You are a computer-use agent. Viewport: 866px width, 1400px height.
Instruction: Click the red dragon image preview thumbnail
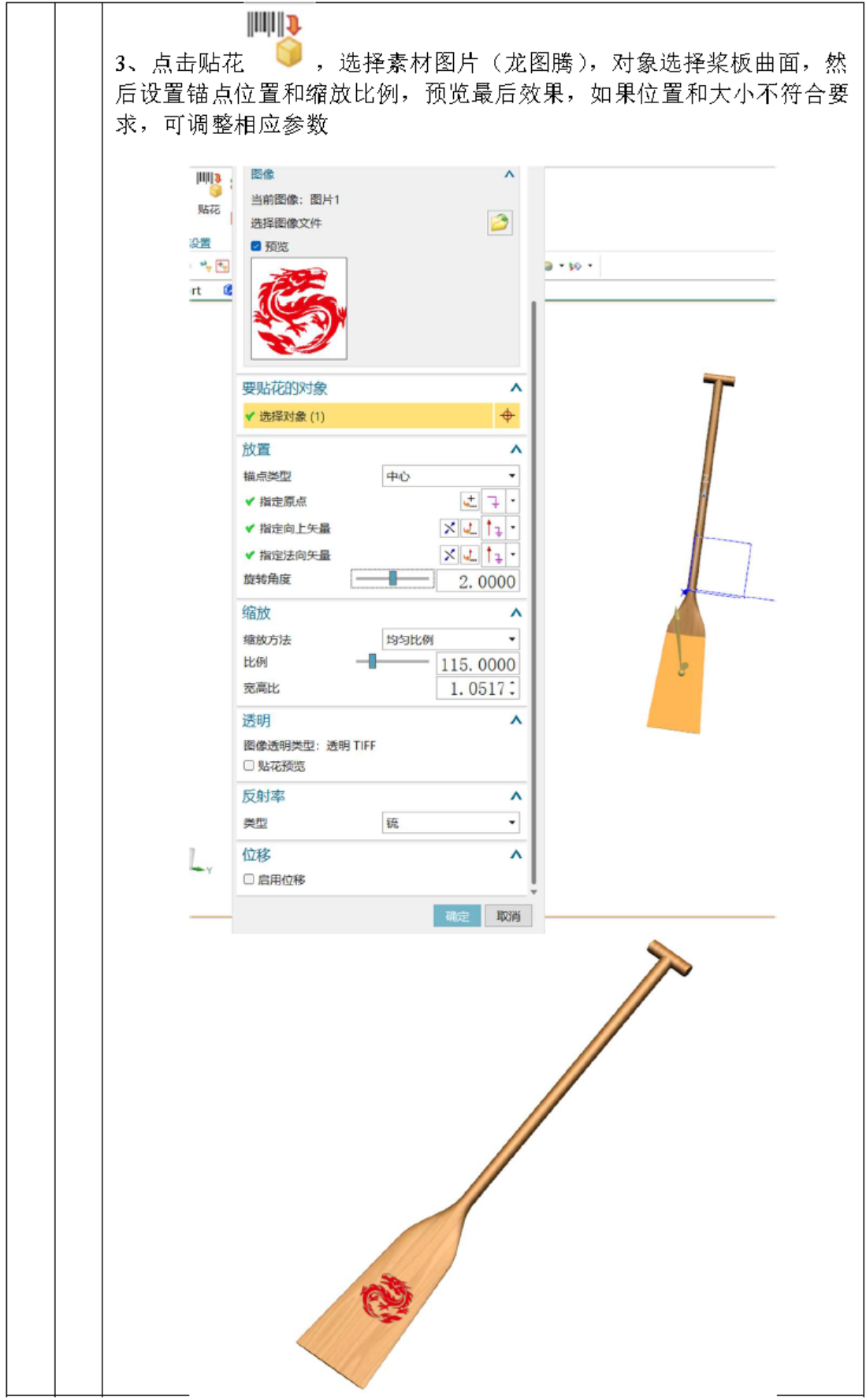299,309
